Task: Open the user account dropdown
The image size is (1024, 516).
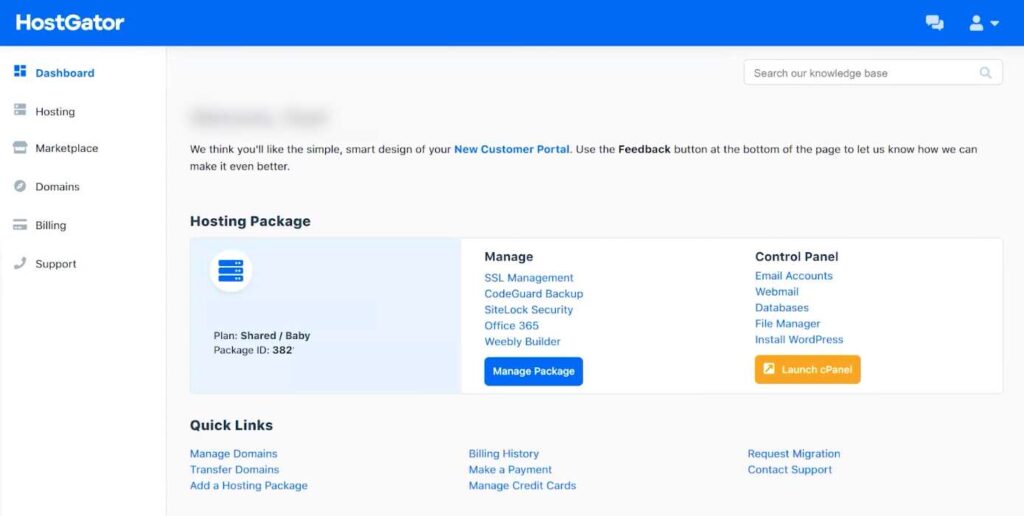Action: tap(984, 23)
